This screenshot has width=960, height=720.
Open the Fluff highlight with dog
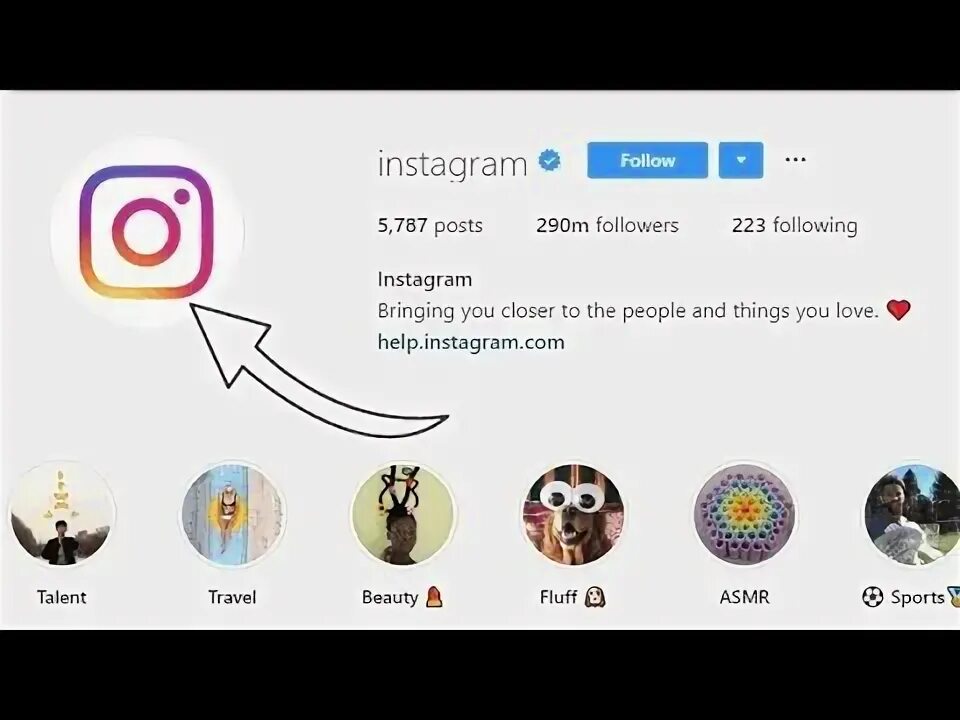tap(573, 514)
